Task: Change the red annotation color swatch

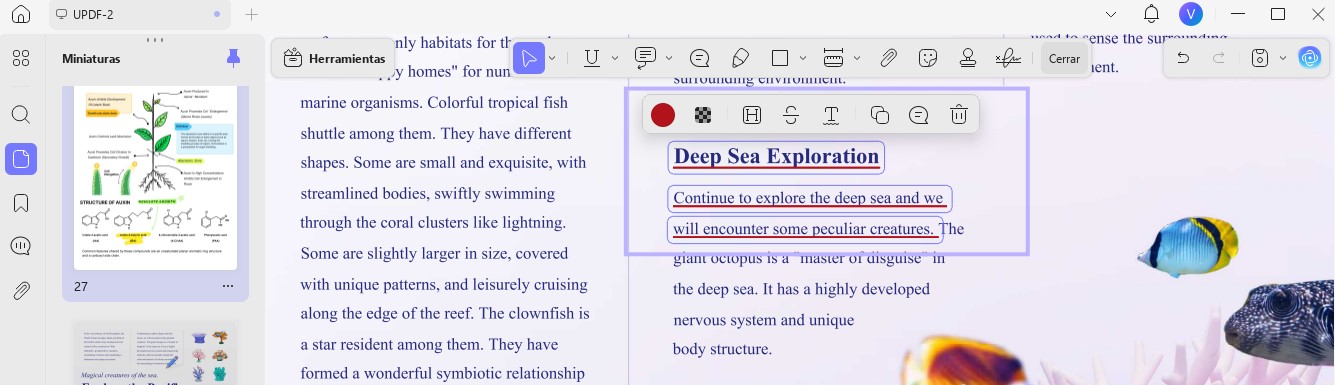Action: 663,115
